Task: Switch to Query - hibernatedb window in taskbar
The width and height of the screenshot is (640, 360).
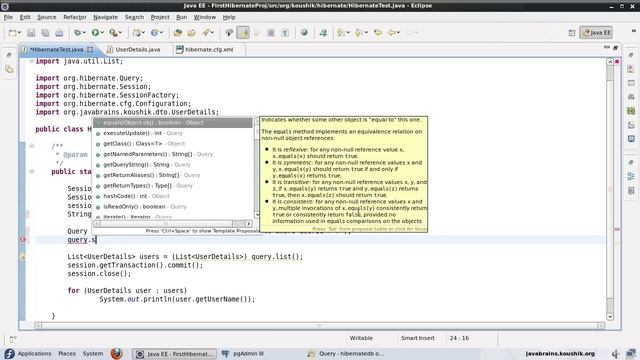Action: 346,353
